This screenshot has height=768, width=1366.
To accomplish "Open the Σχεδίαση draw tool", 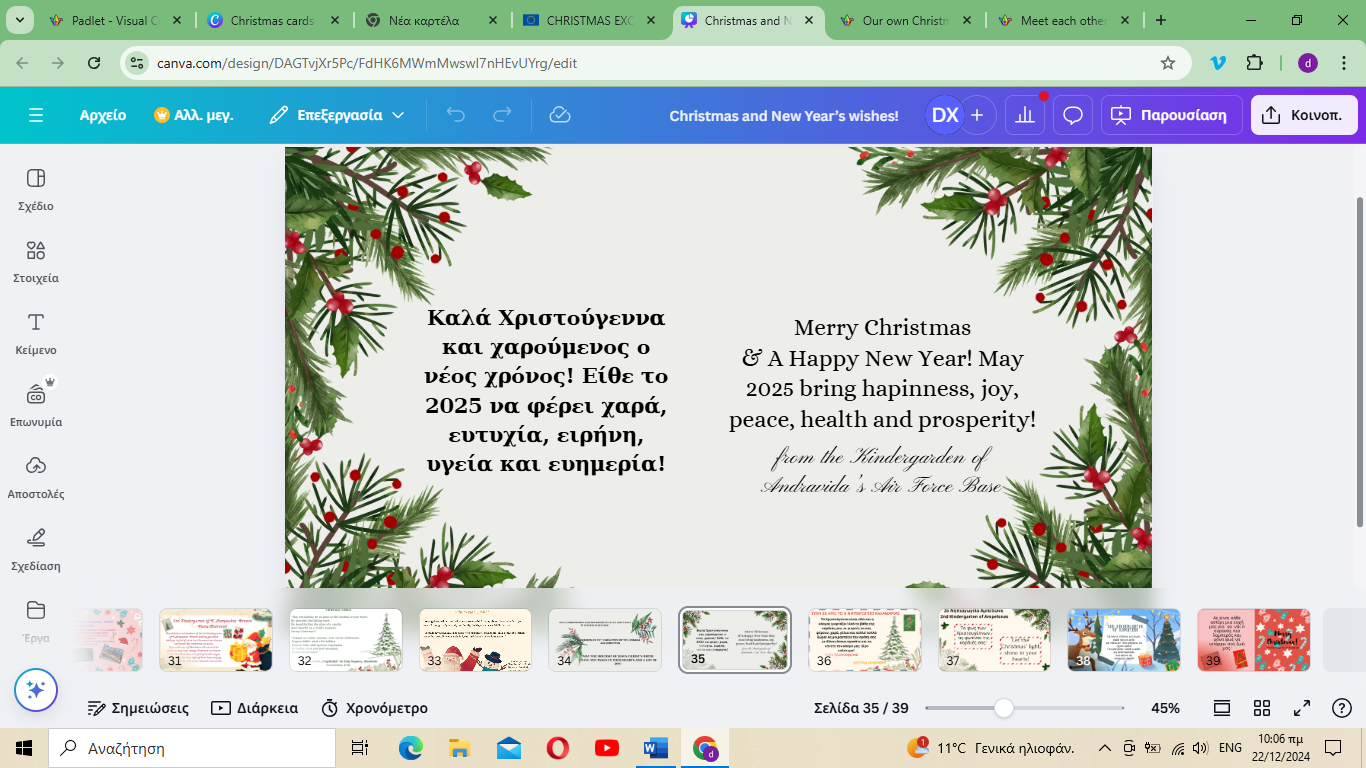I will [36, 548].
